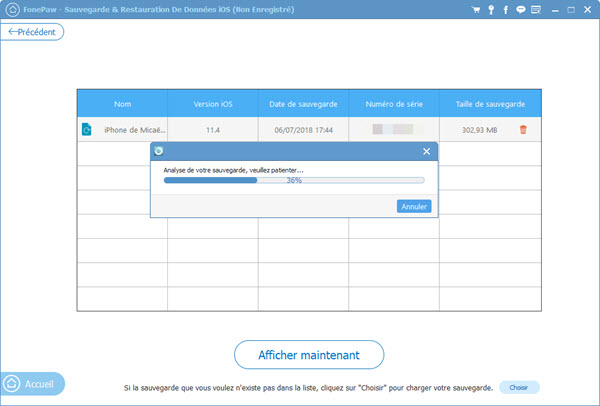Screen dimensions: 600x406
Task: Open the shopping cart purchase icon
Action: tap(478, 10)
